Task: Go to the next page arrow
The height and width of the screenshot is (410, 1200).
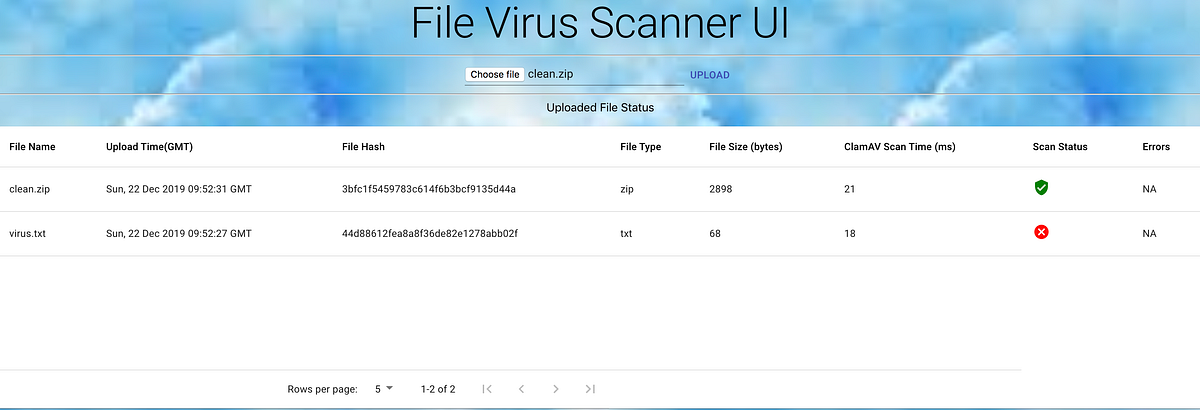Action: coord(555,389)
